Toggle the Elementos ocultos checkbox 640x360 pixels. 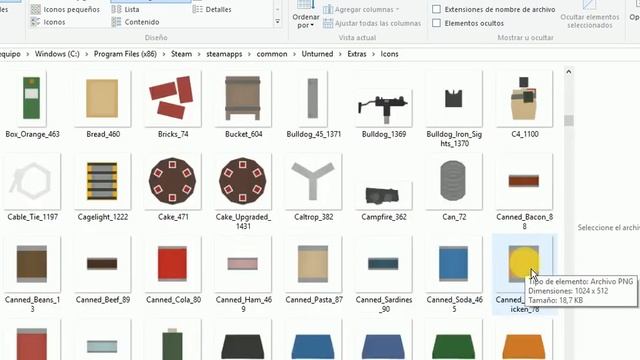pyautogui.click(x=436, y=23)
